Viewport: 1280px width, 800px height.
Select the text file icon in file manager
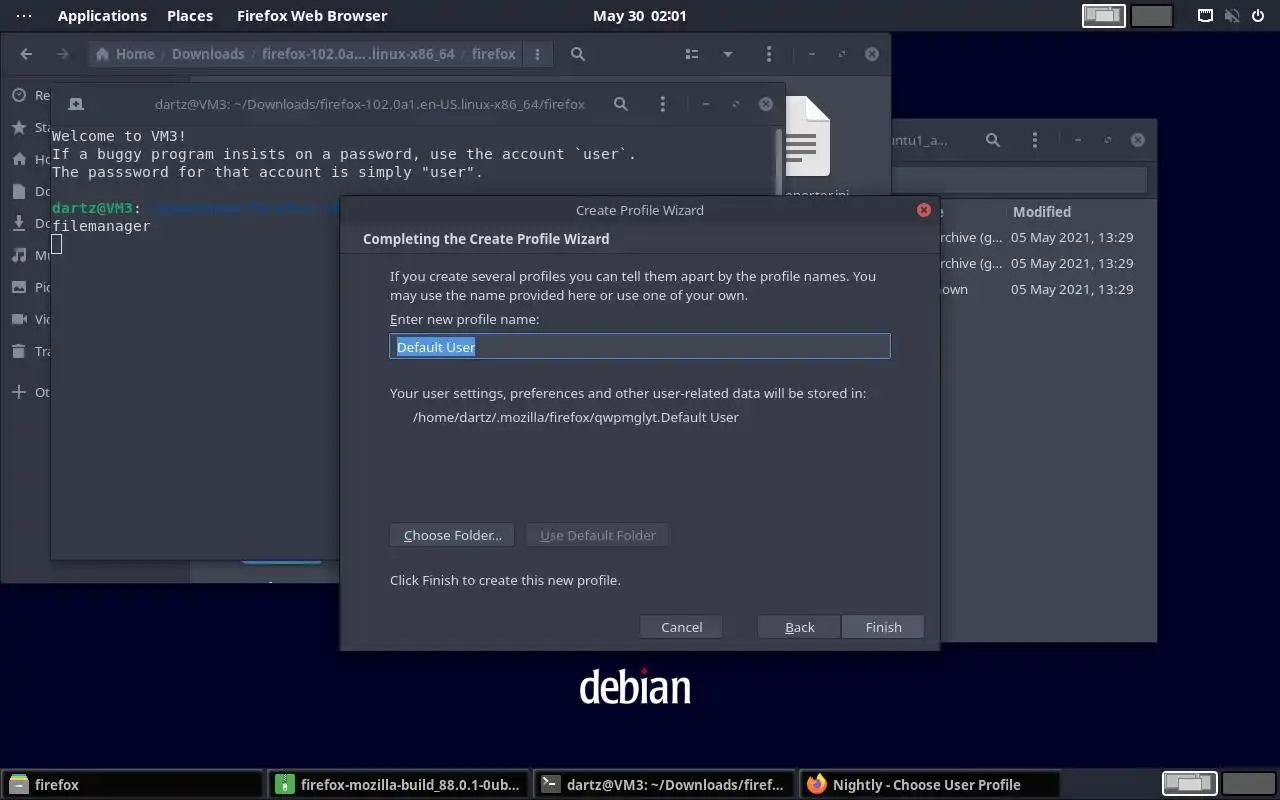point(807,136)
